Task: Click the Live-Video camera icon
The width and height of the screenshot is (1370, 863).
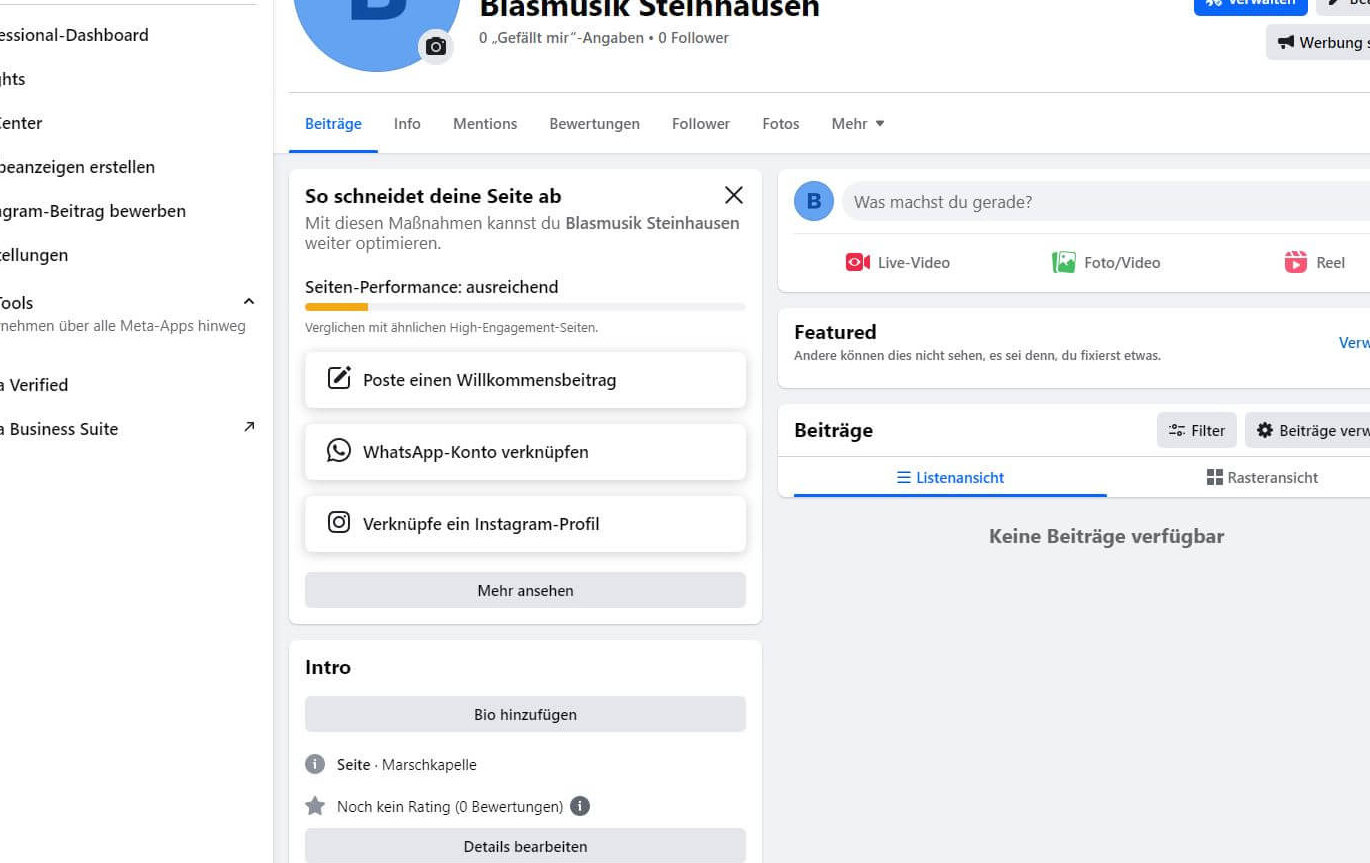Action: (x=857, y=263)
